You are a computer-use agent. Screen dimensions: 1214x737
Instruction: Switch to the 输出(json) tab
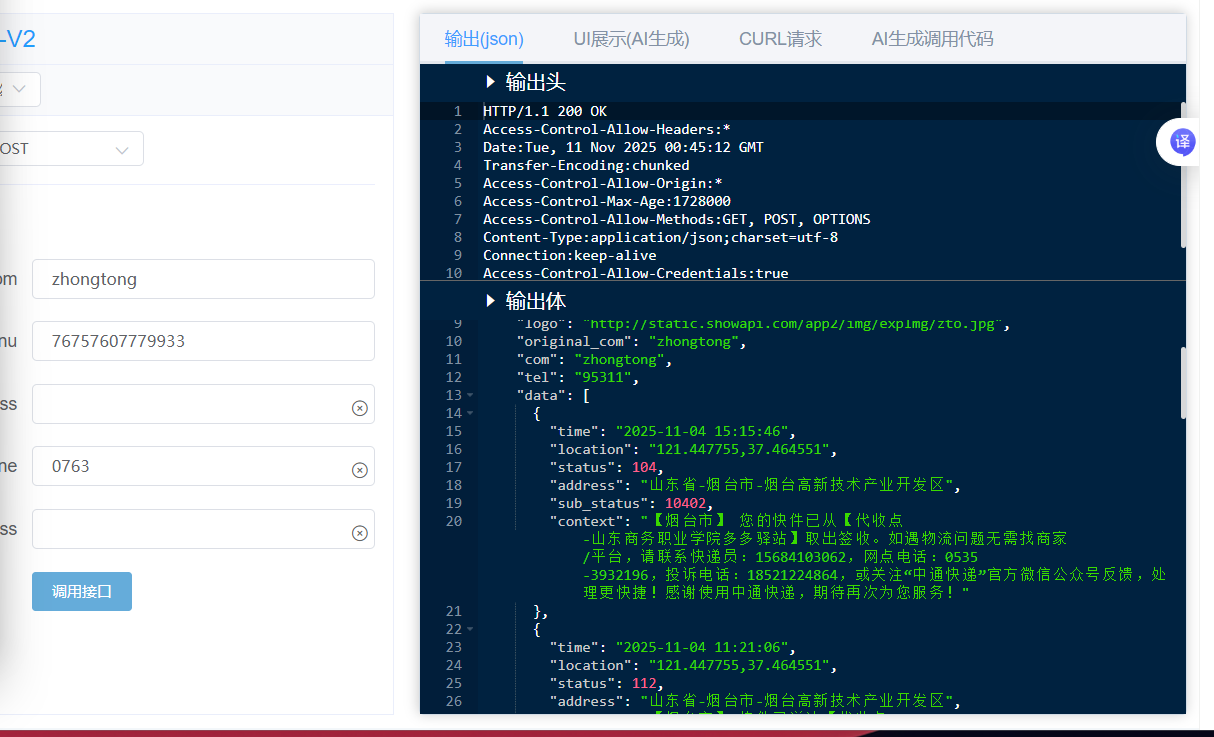(484, 39)
